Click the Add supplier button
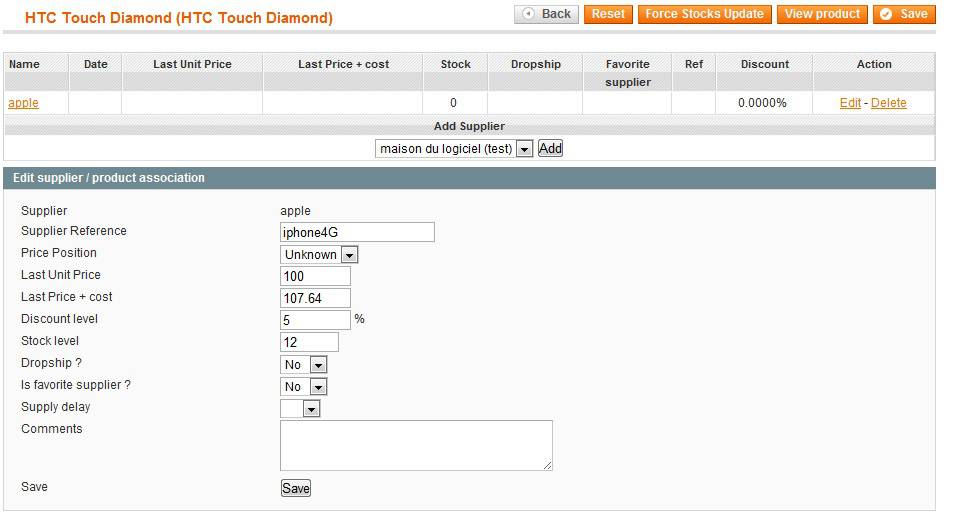 pyautogui.click(x=550, y=148)
